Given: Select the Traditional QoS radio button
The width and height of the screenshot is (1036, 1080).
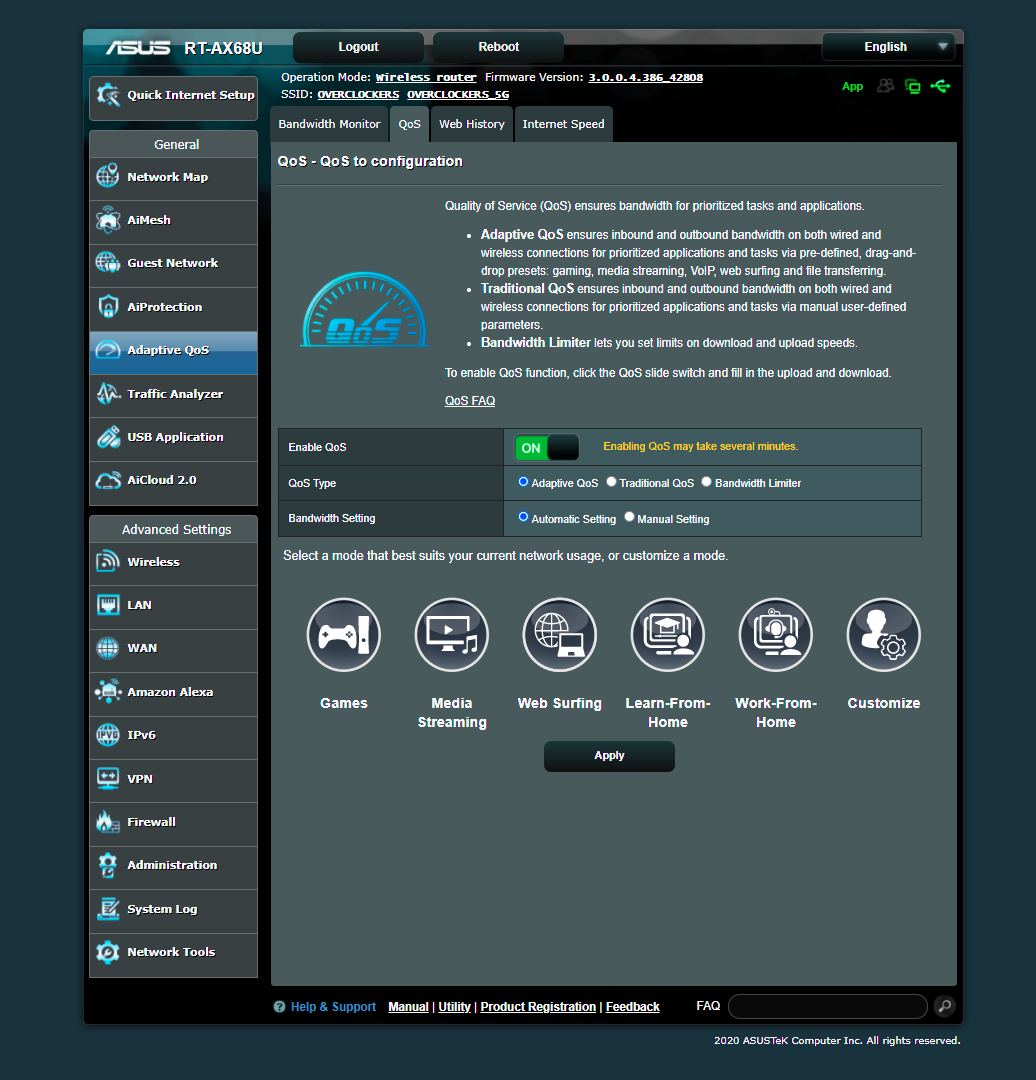Looking at the screenshot, I should pos(611,481).
